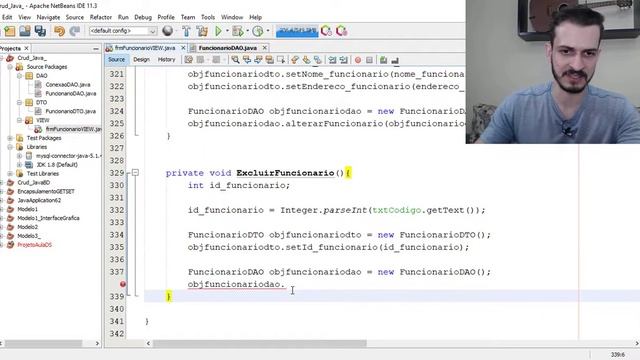Expand the JDK 1.8 (Default) node
The image size is (640, 360).
point(19,164)
